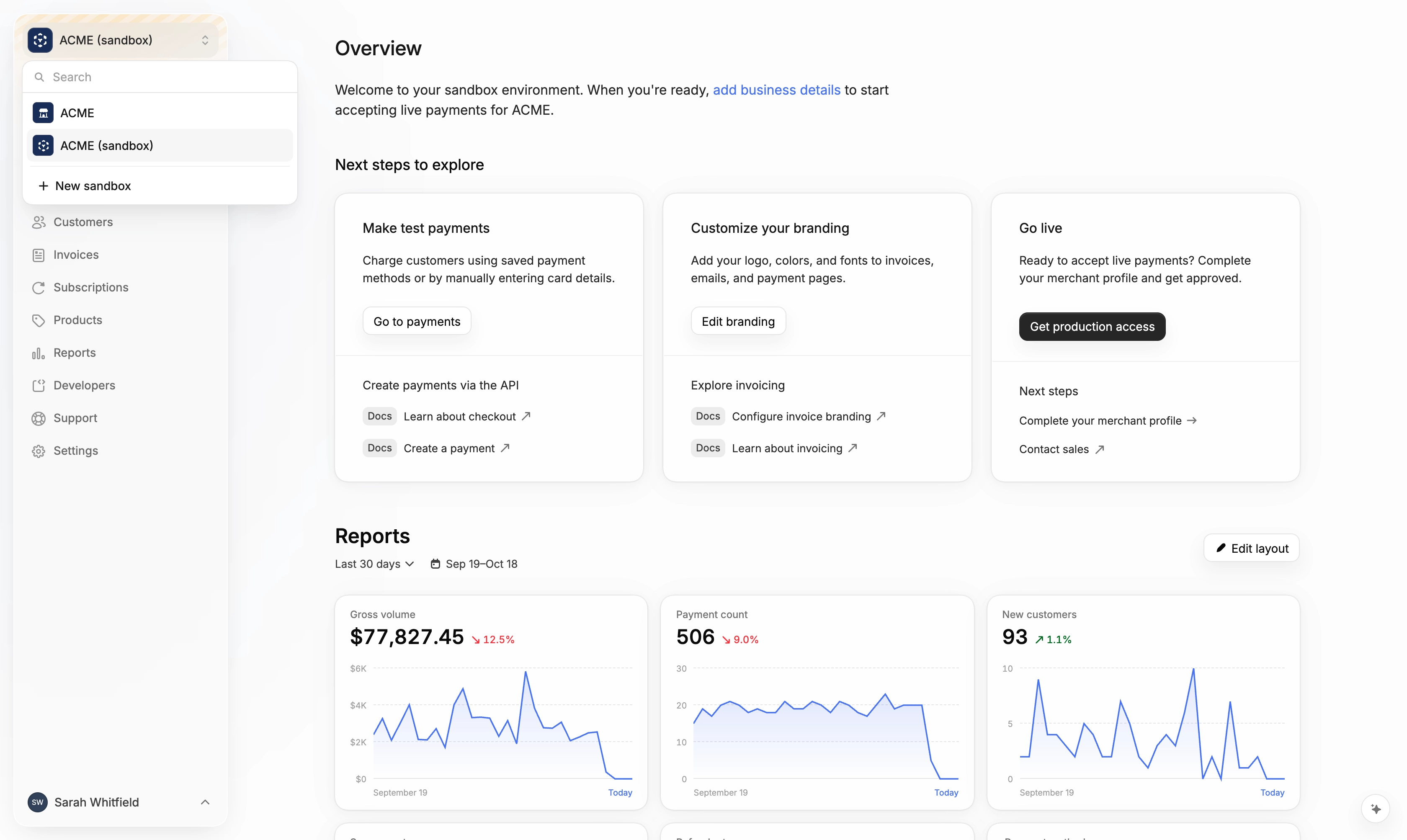1407x840 pixels.
Task: Click the Sep 19–Oct 18 date range
Action: 474,564
